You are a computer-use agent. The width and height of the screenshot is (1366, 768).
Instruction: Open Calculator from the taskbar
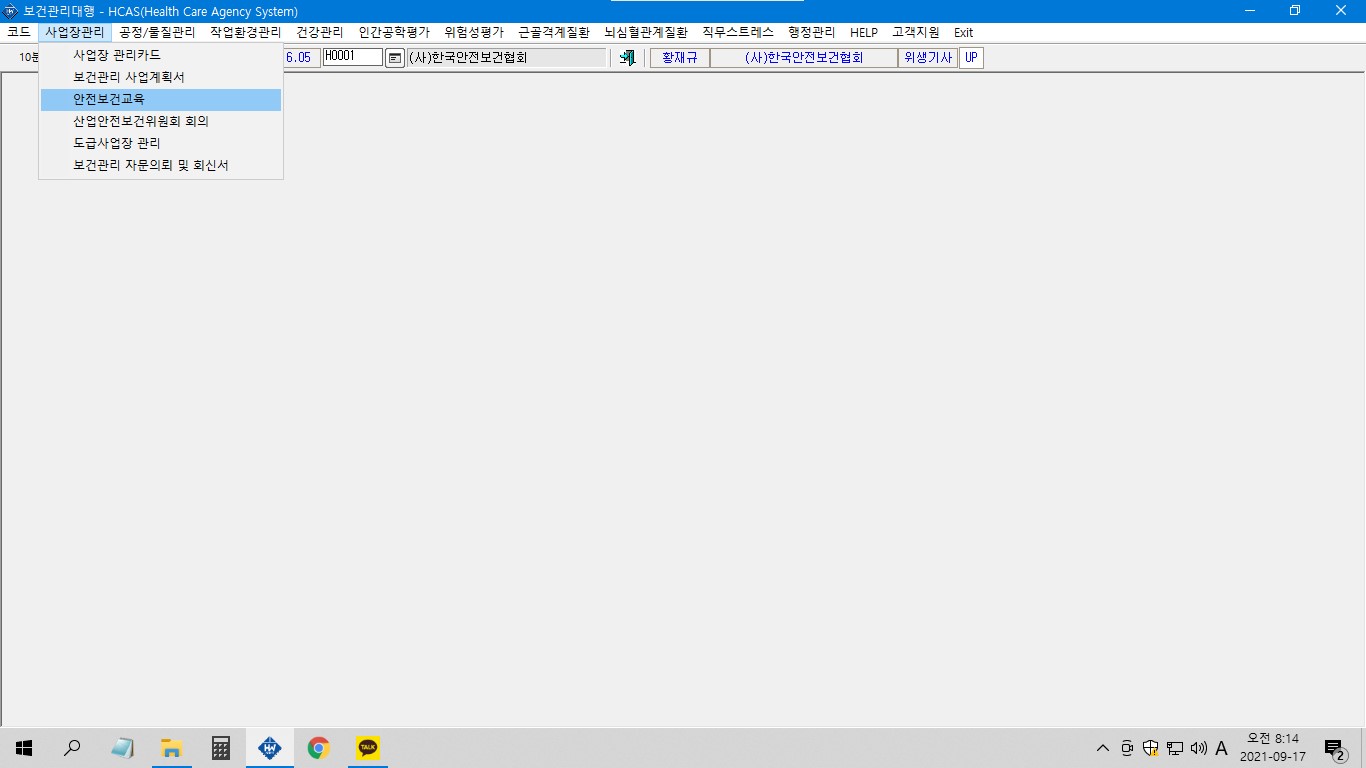(x=220, y=748)
